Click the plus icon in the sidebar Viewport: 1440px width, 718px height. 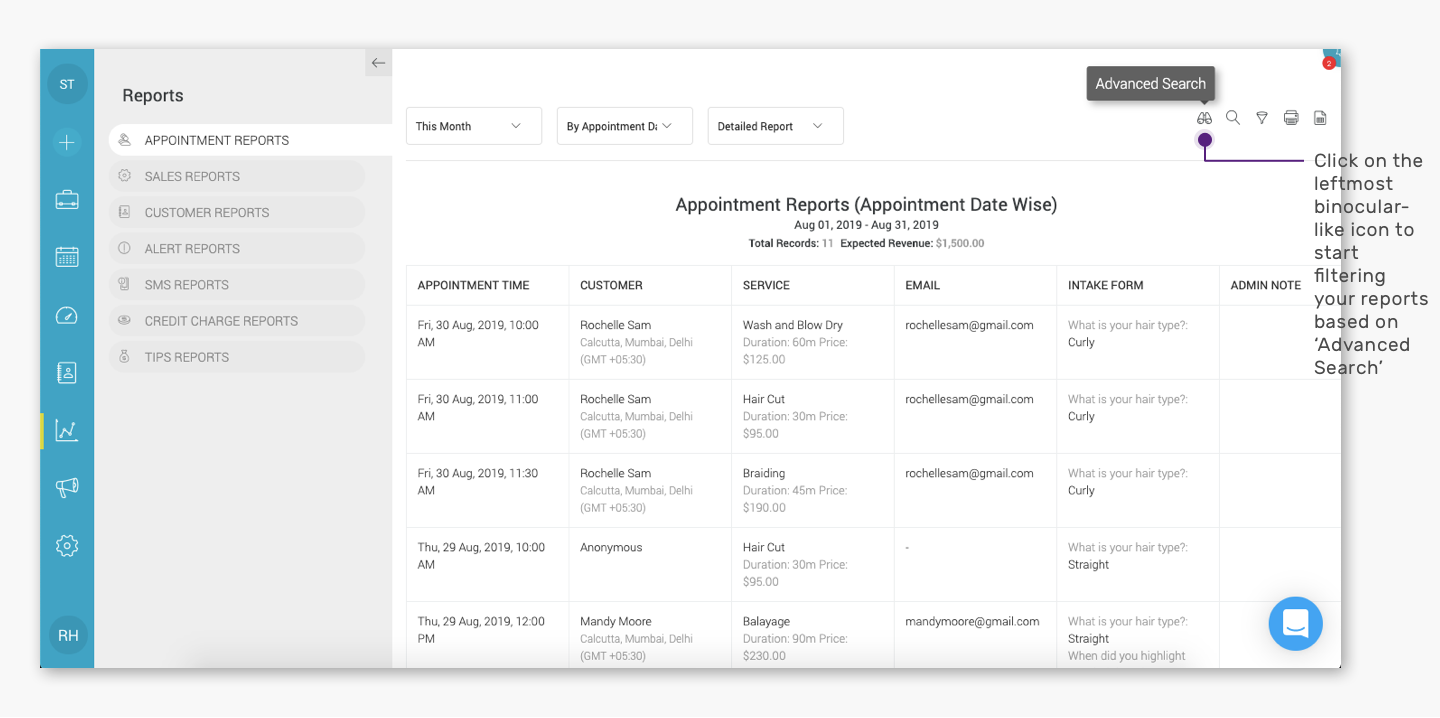[x=67, y=142]
